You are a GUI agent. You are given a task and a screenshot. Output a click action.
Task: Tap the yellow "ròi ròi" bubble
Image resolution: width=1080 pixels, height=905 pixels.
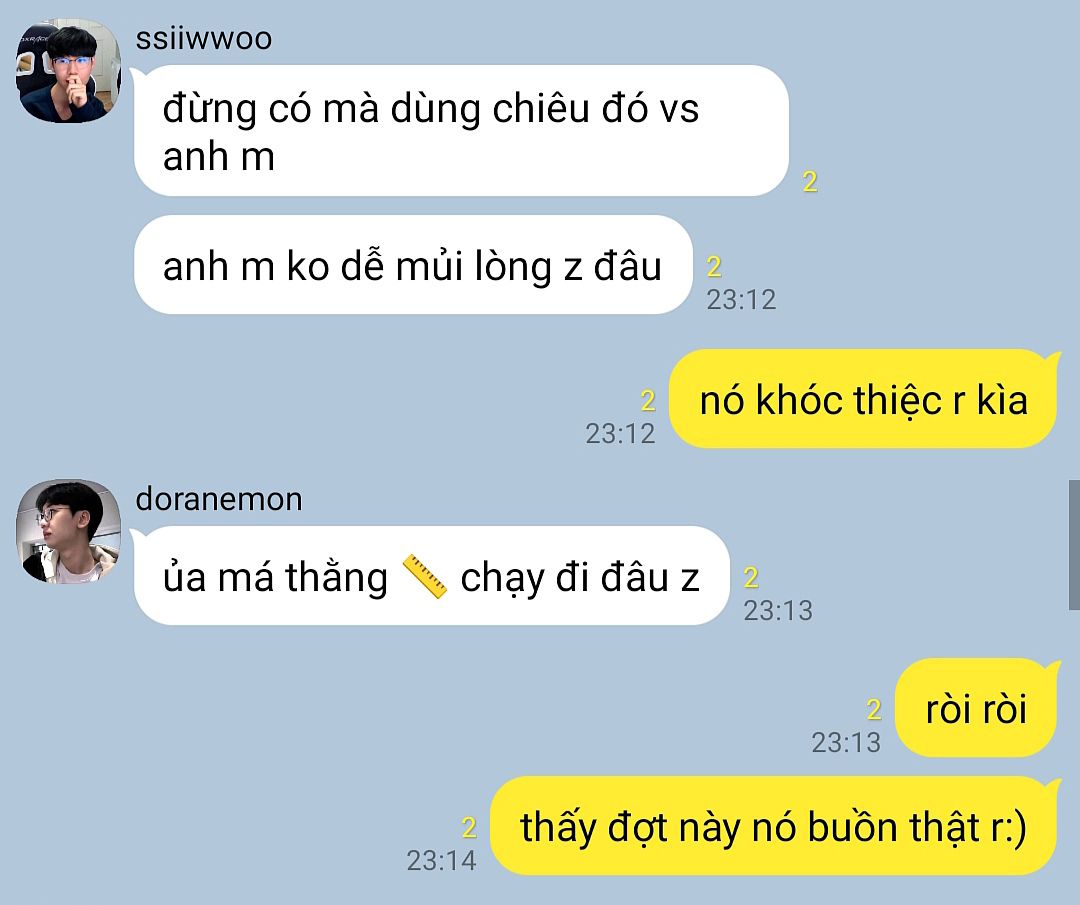coord(975,708)
